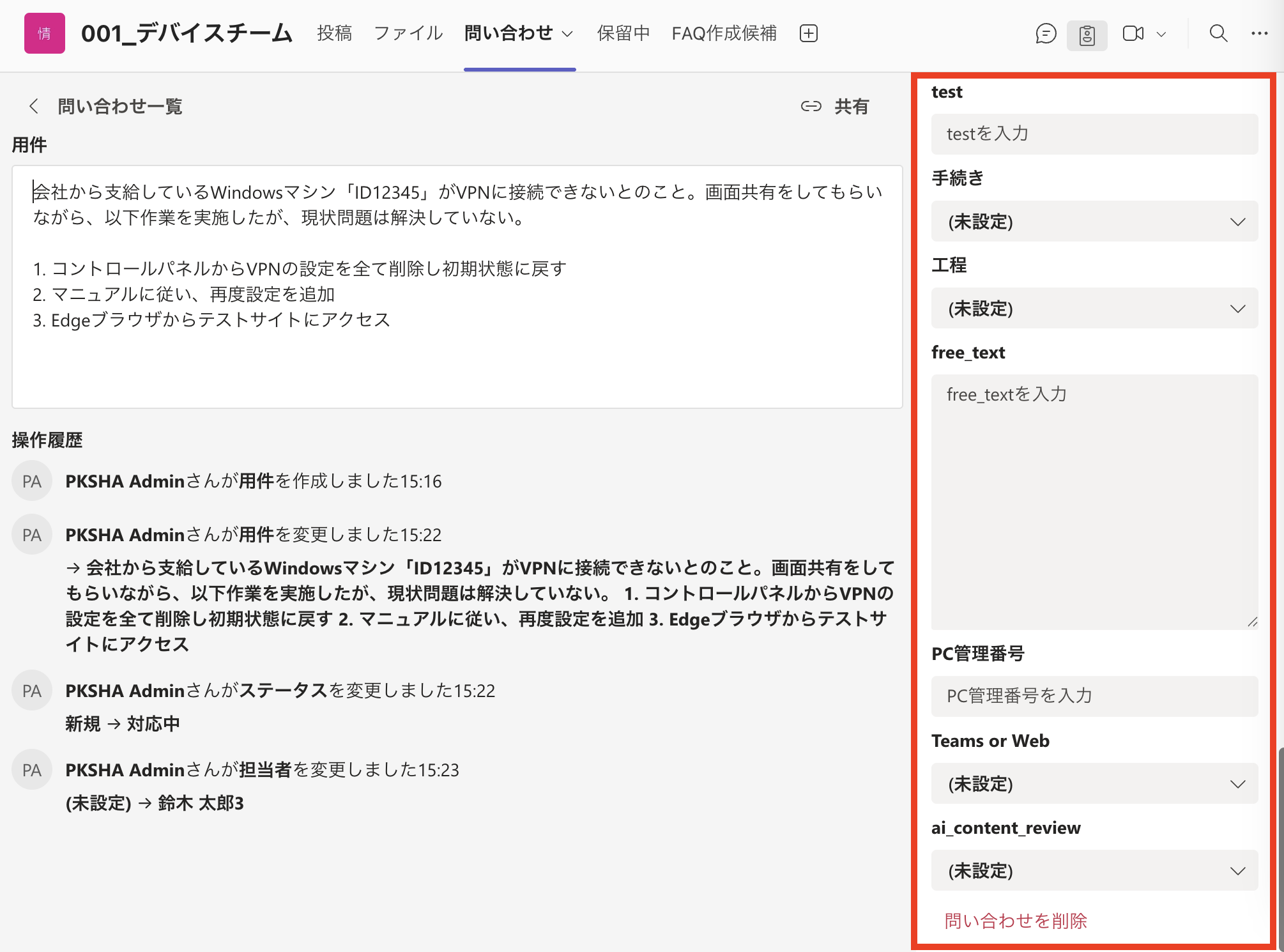Focus the test input field

coord(1094,134)
